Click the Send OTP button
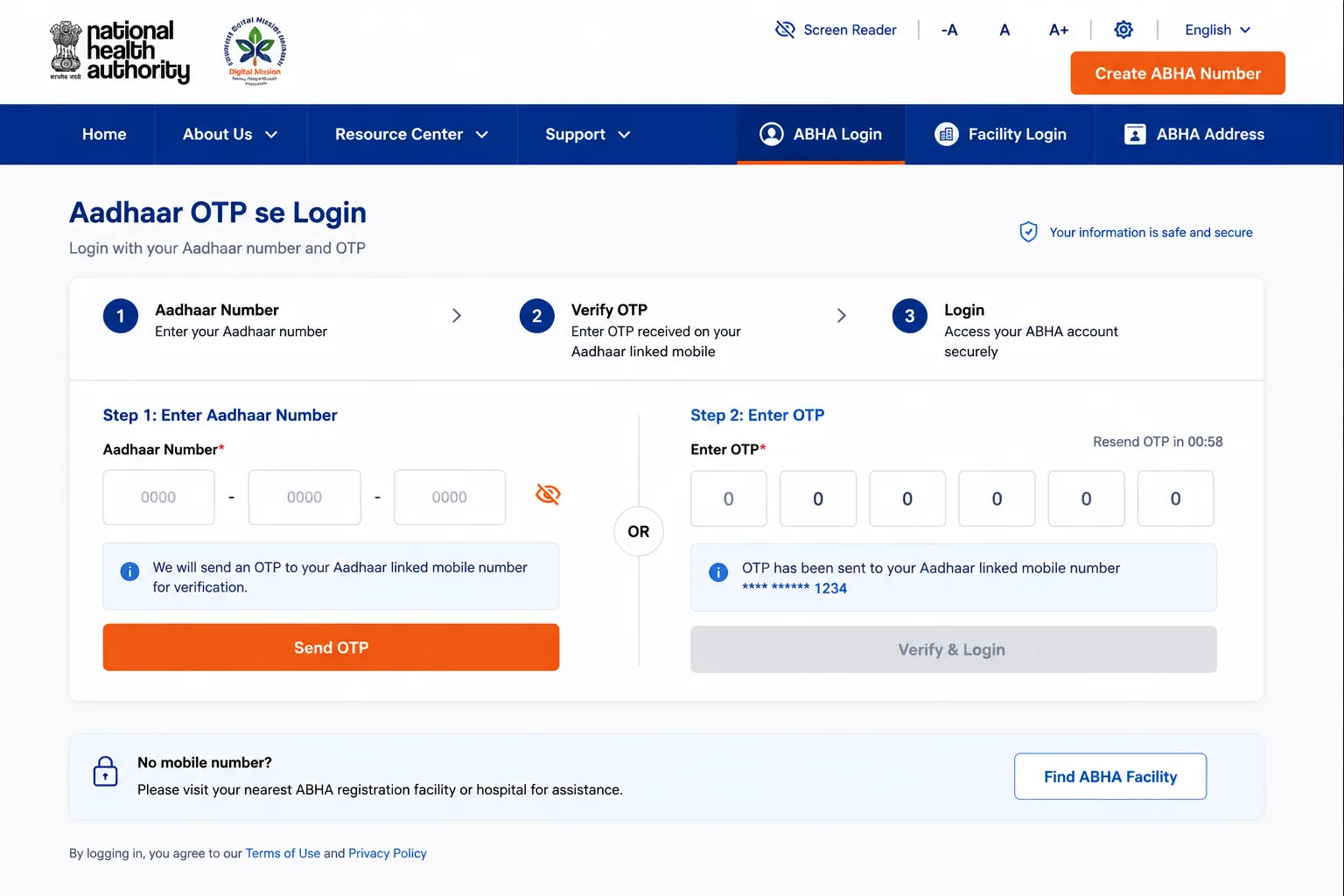The image size is (1344, 896). [x=331, y=647]
